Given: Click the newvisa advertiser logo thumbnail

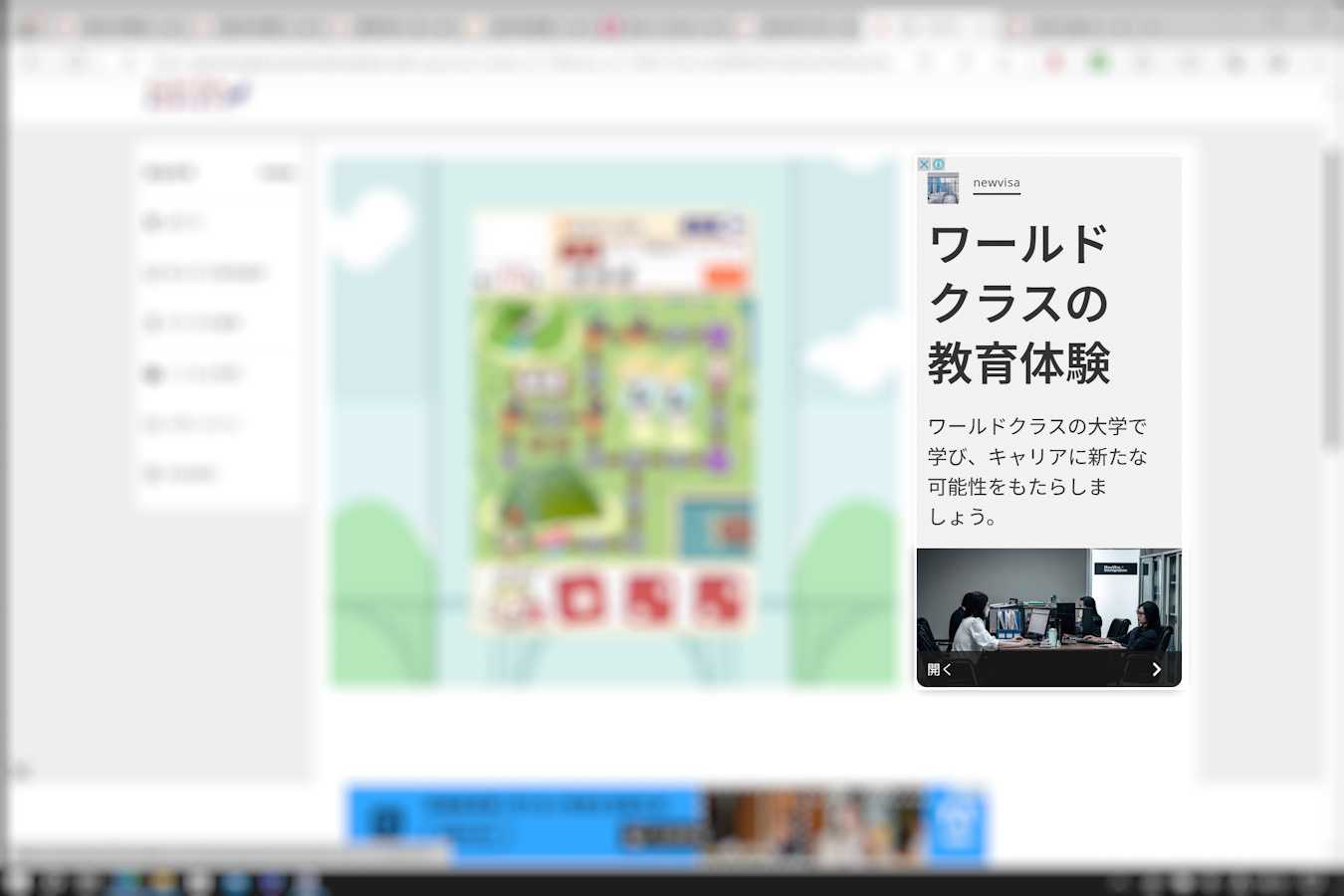Looking at the screenshot, I should 942,187.
